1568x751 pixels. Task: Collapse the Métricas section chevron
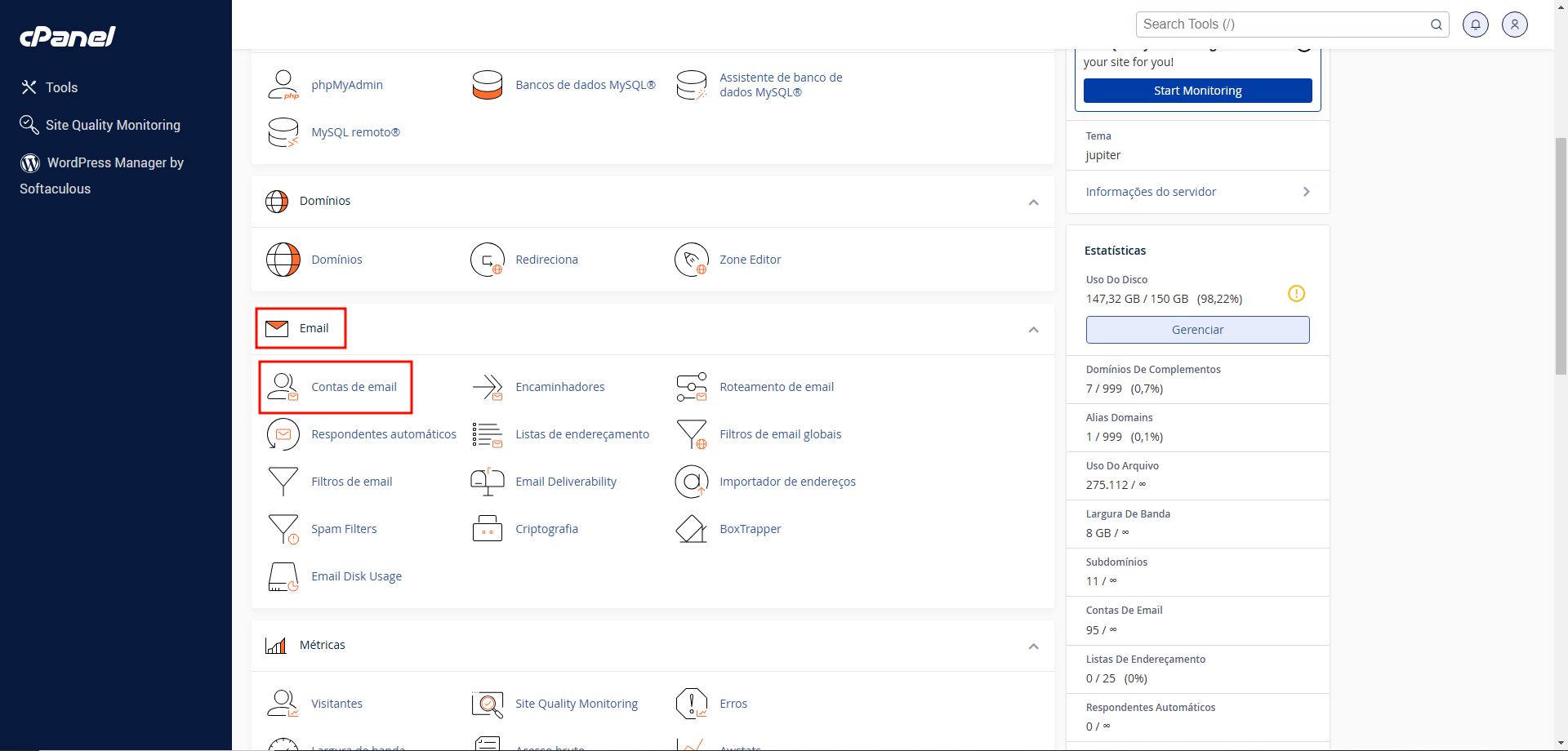[x=1034, y=647]
